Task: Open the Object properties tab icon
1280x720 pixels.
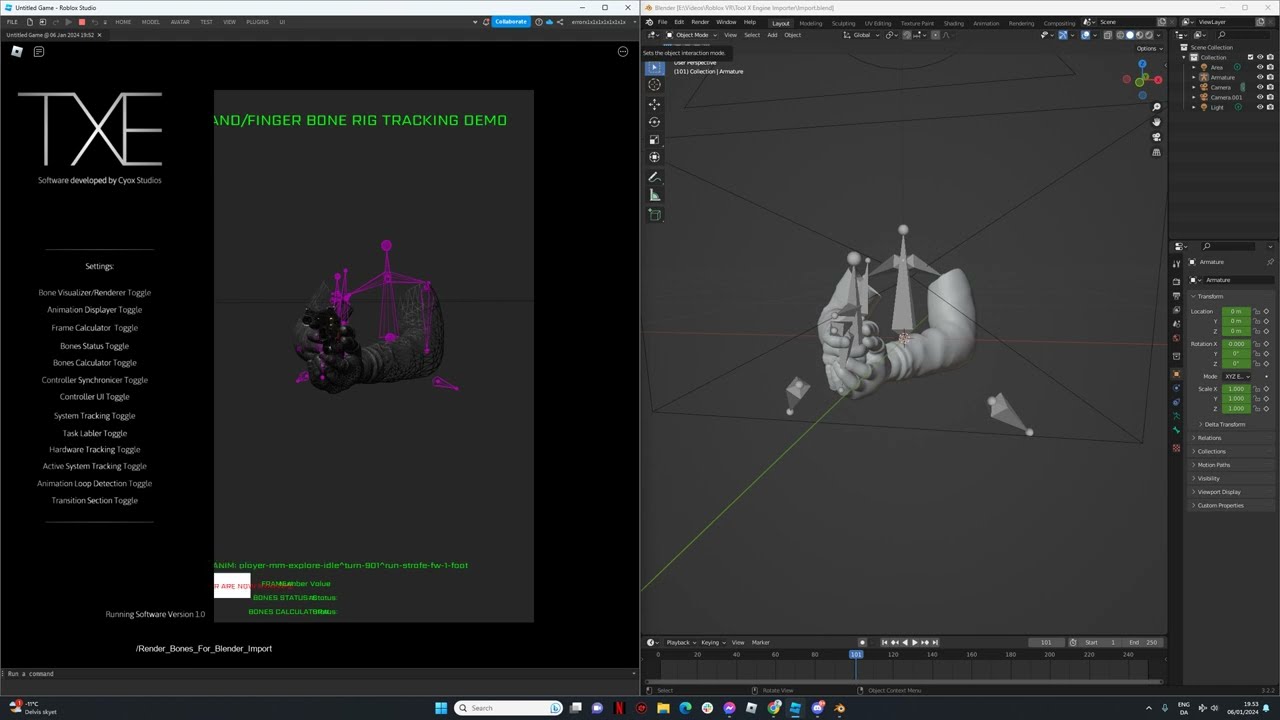Action: tap(1176, 374)
